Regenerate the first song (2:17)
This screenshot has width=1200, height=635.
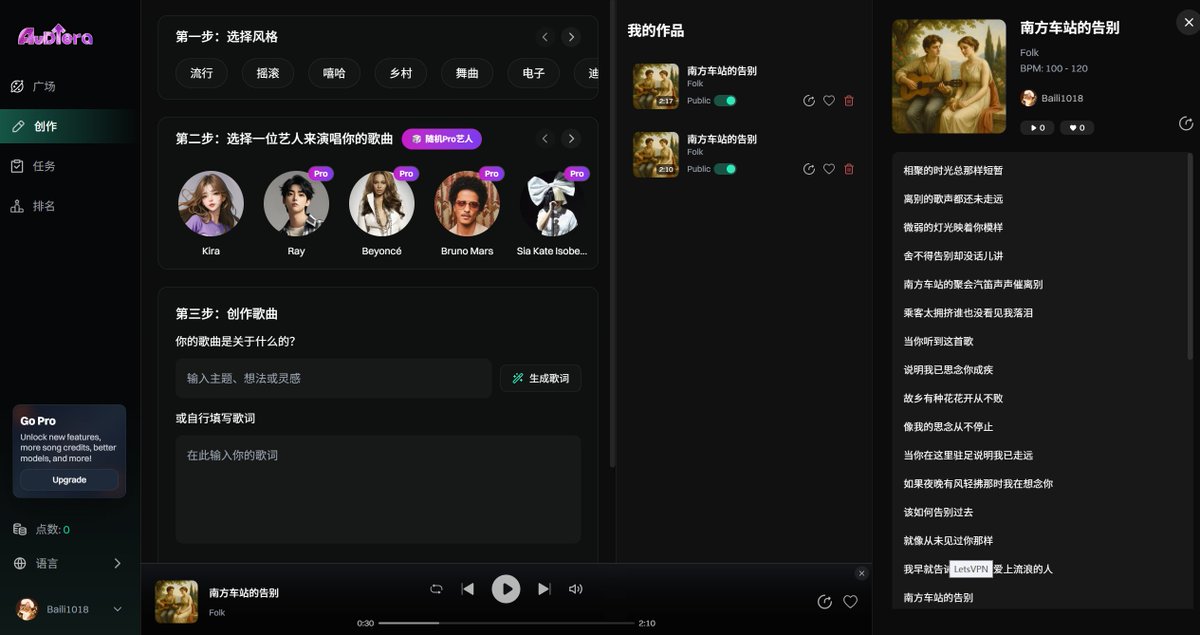point(809,101)
